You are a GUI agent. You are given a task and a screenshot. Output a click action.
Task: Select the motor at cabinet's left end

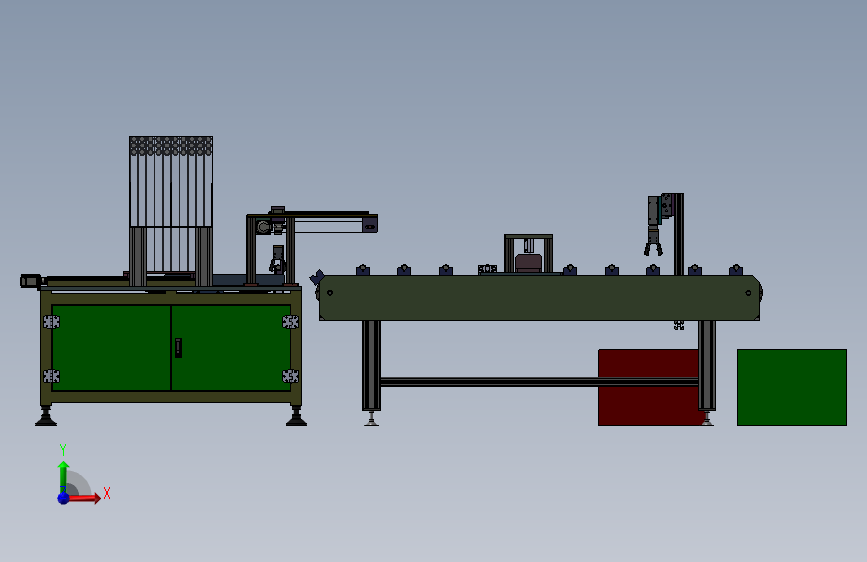tap(31, 281)
